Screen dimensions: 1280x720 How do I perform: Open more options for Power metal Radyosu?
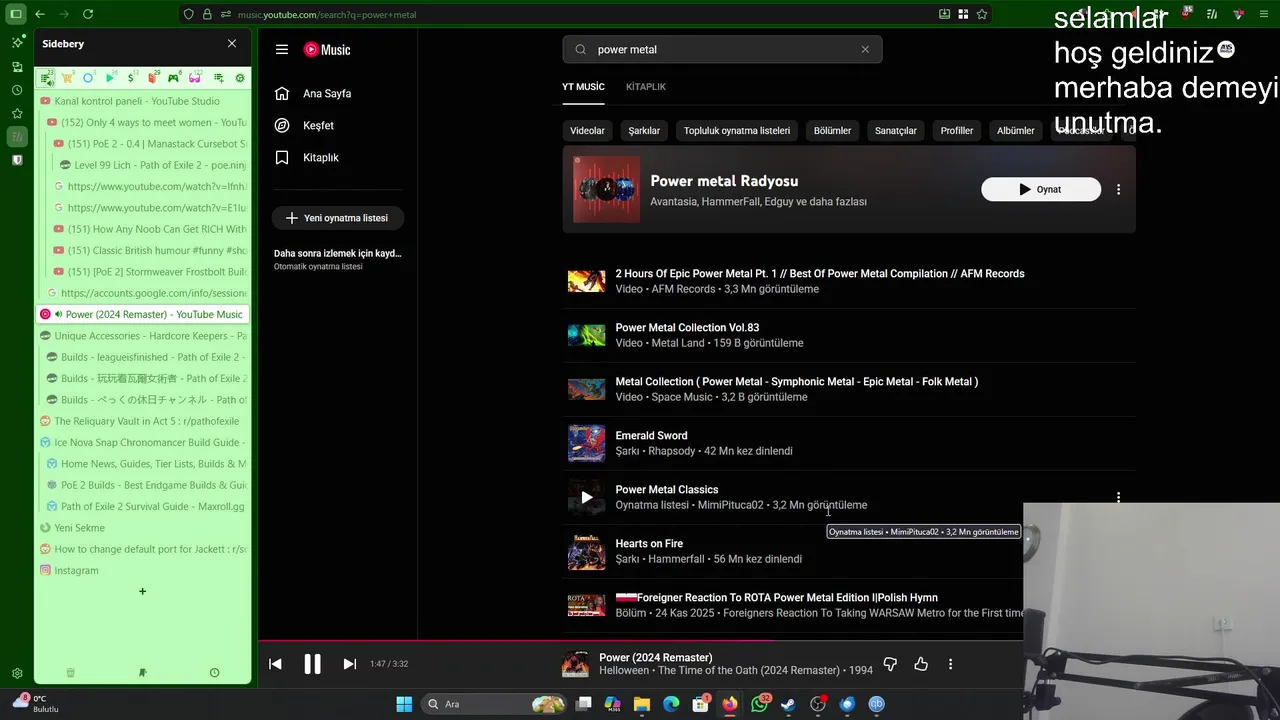[x=1118, y=189]
